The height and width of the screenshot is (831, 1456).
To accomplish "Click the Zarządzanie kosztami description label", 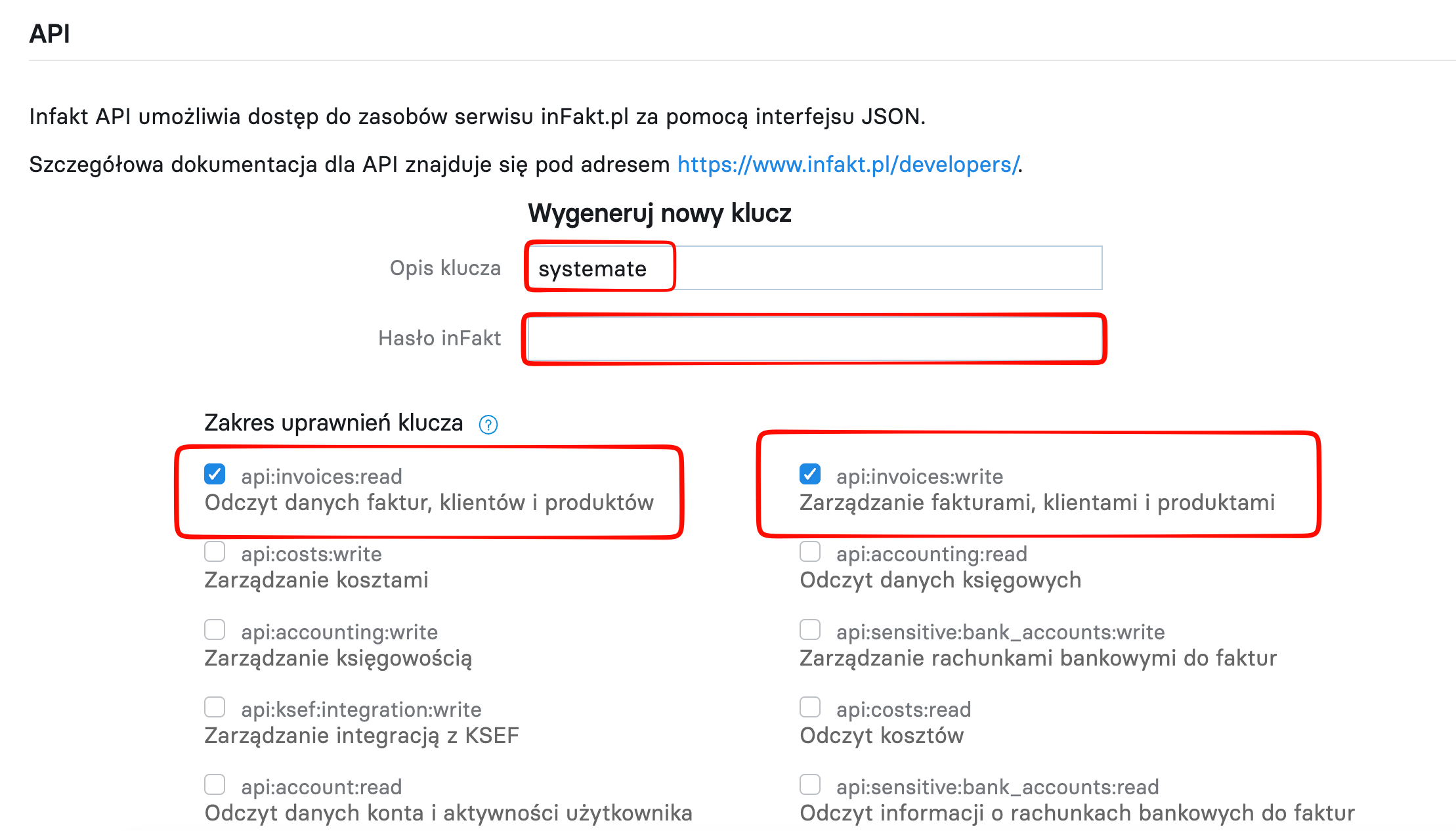I will click(x=316, y=580).
